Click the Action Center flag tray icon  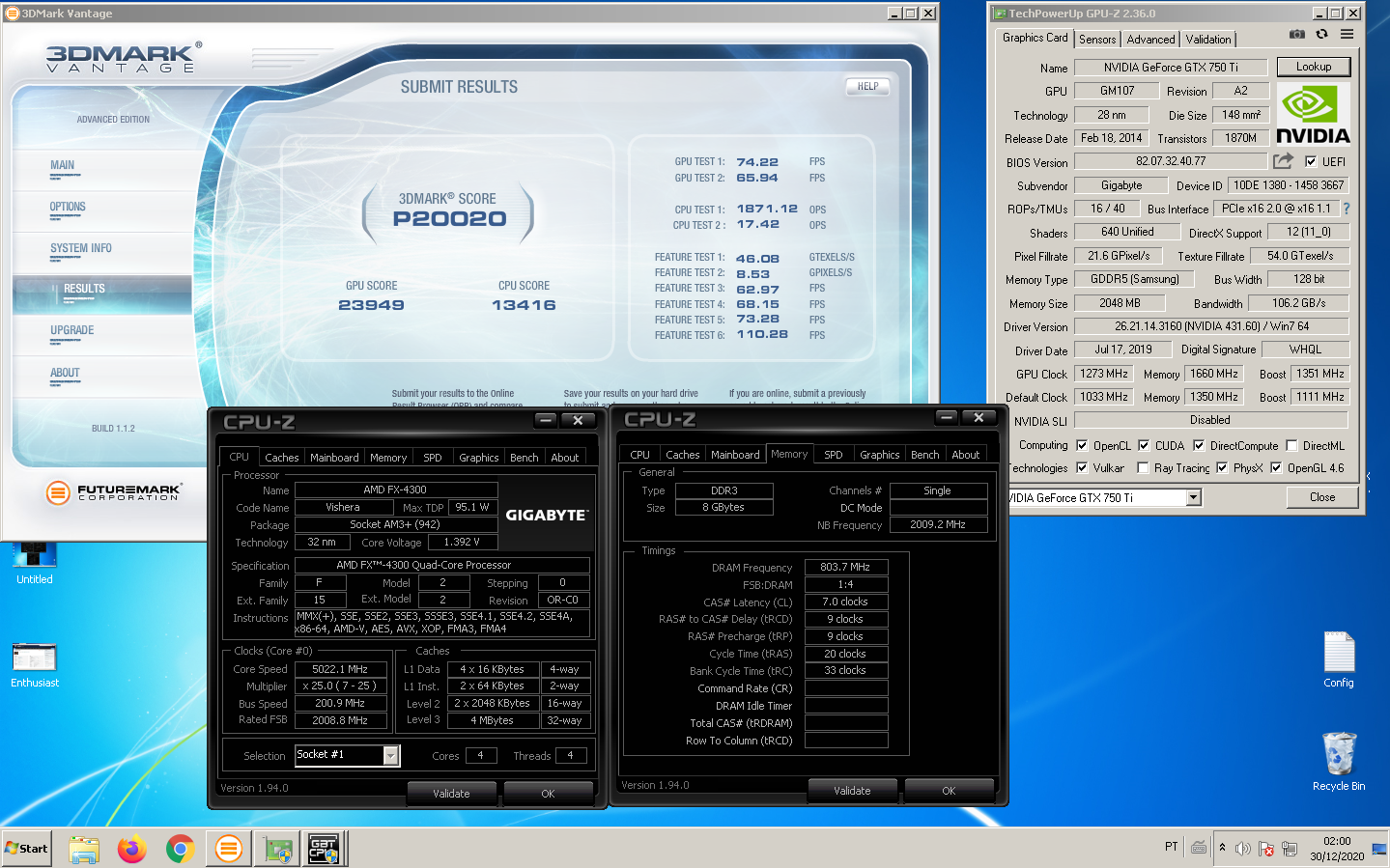[1266, 849]
